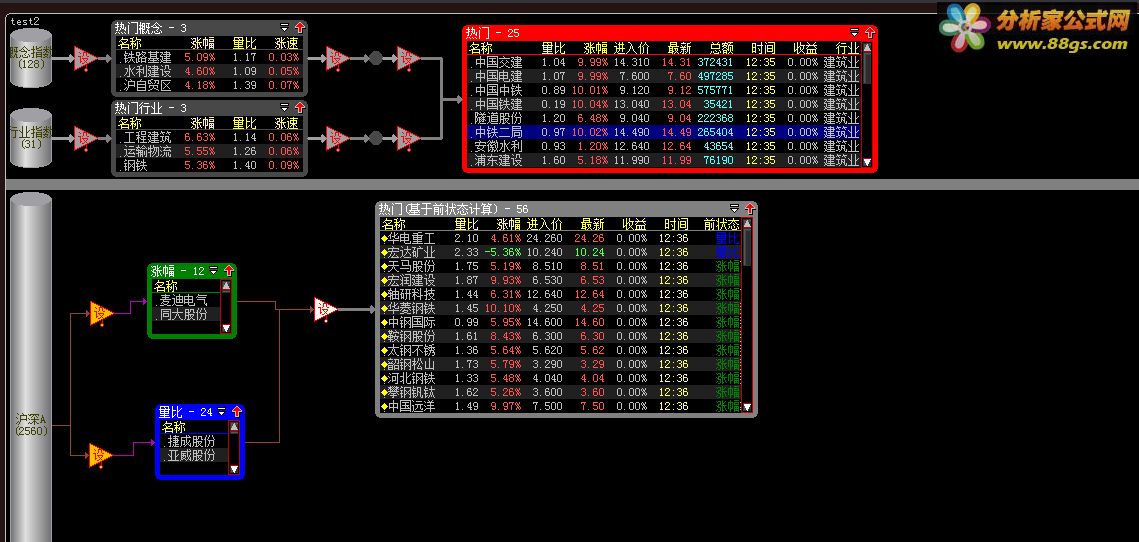The image size is (1139, 542).
Task: Click the red up arrow on 涨幅 - 12 panel
Action: (229, 271)
